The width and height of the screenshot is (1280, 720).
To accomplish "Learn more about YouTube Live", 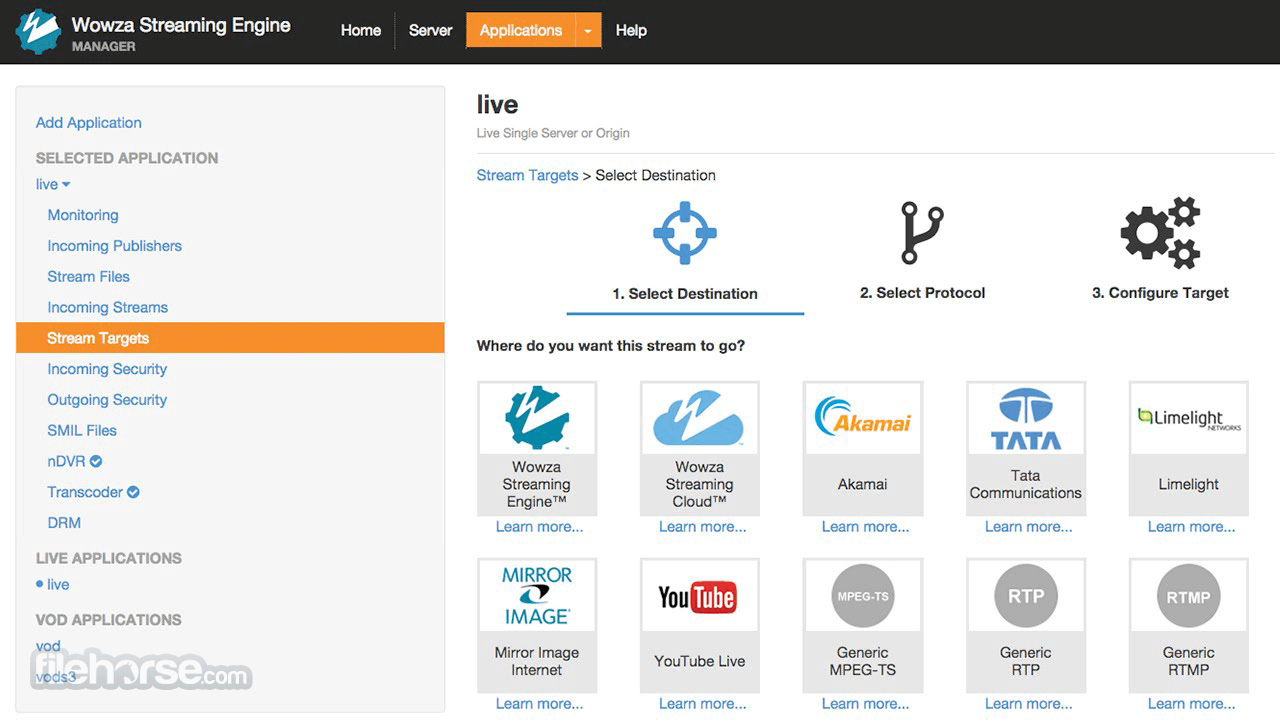I will click(702, 704).
